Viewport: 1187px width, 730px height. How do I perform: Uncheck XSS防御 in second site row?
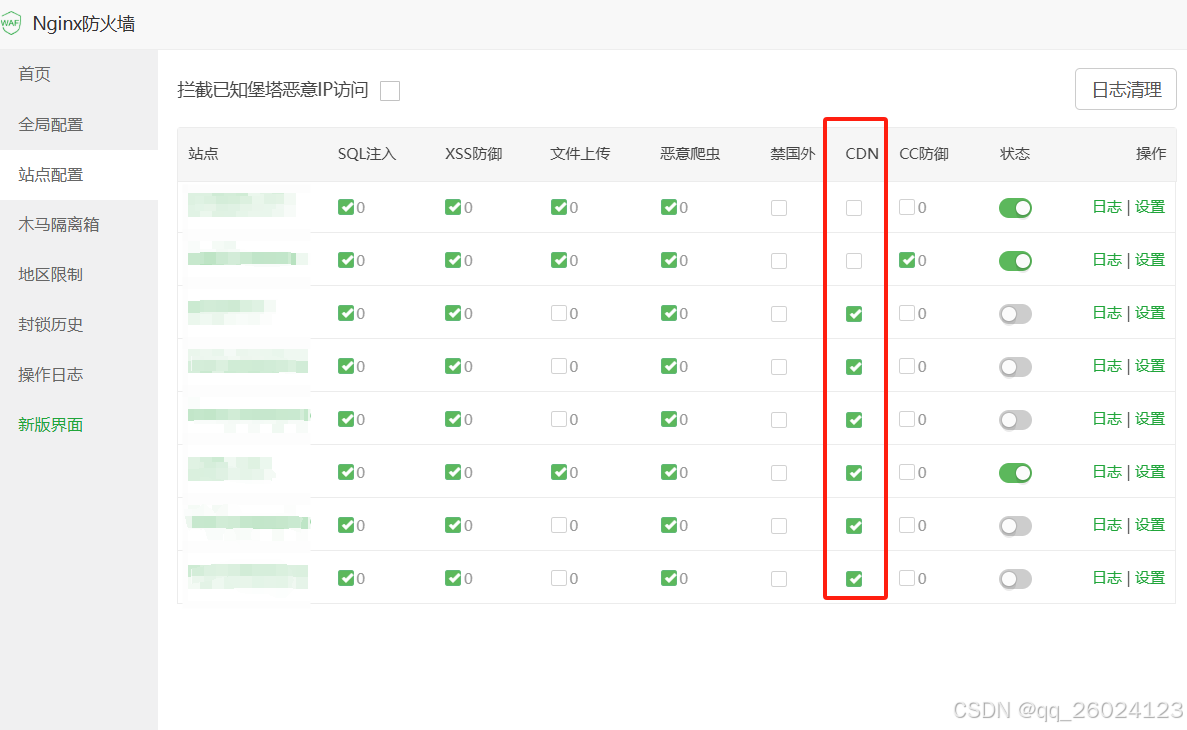pyautogui.click(x=453, y=260)
